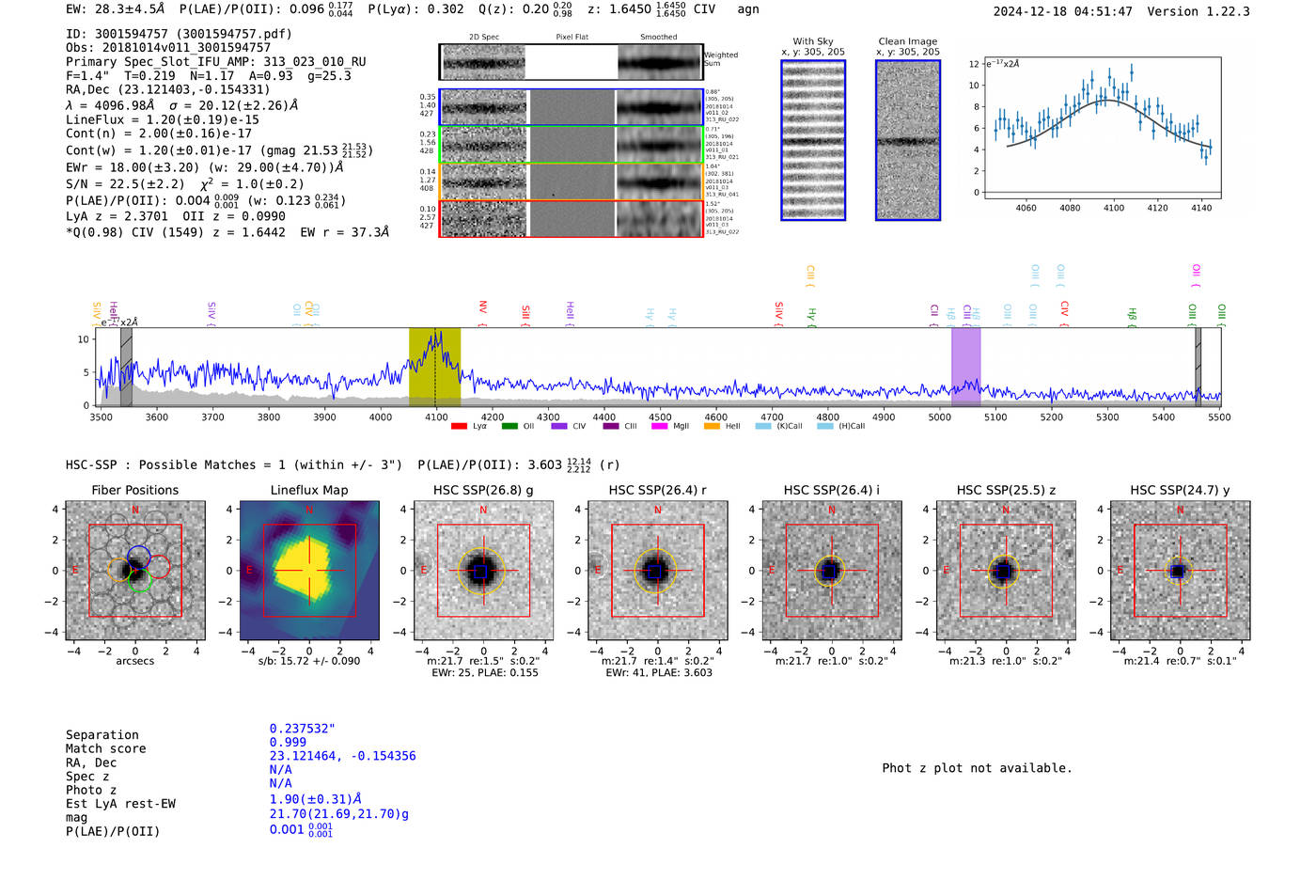Open the With Sky cutout image
The width and height of the screenshot is (1316, 896).
coord(813,140)
